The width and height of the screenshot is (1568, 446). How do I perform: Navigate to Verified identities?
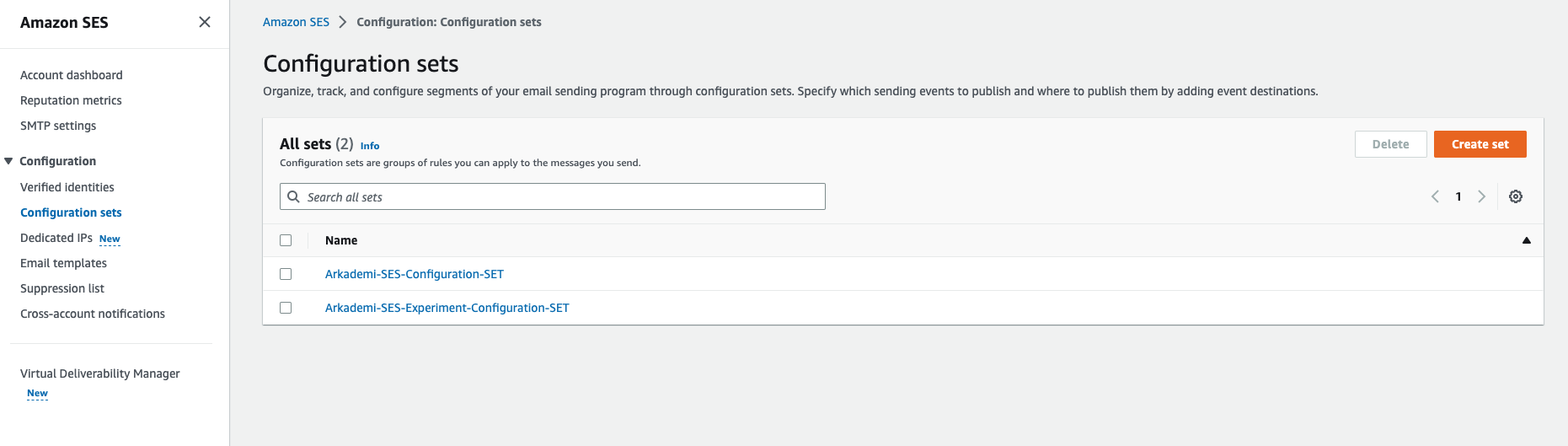(67, 187)
